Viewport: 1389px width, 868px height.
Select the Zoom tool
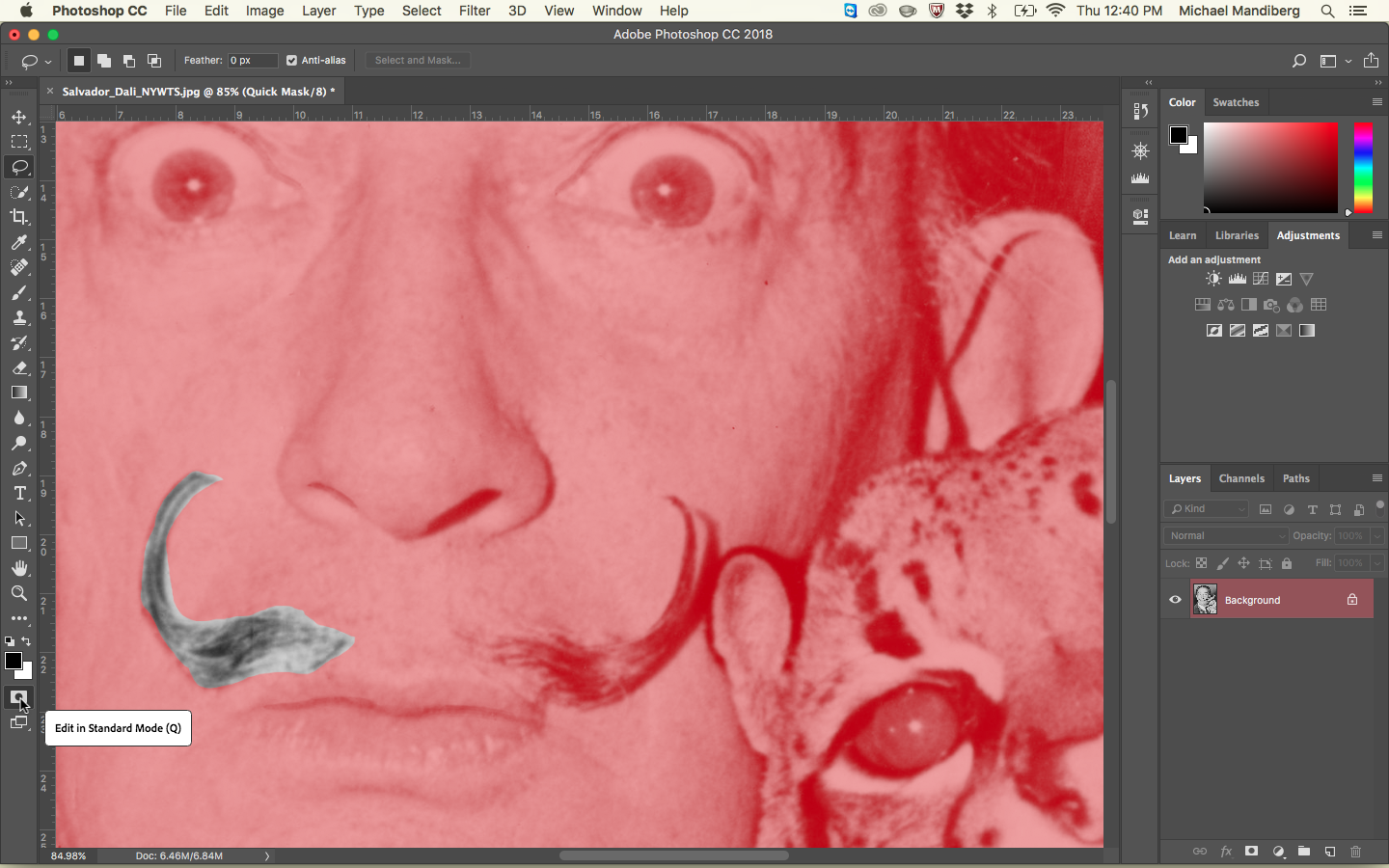pyautogui.click(x=19, y=593)
